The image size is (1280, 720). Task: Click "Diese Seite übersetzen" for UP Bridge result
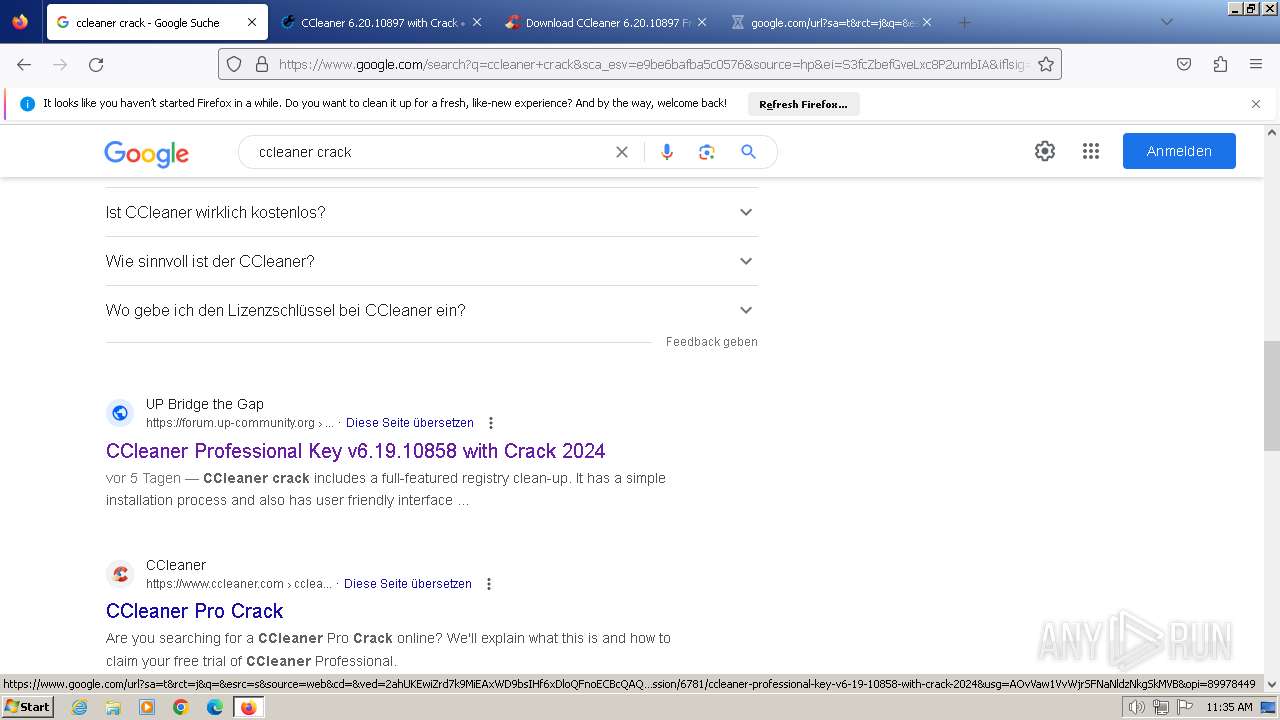(410, 423)
